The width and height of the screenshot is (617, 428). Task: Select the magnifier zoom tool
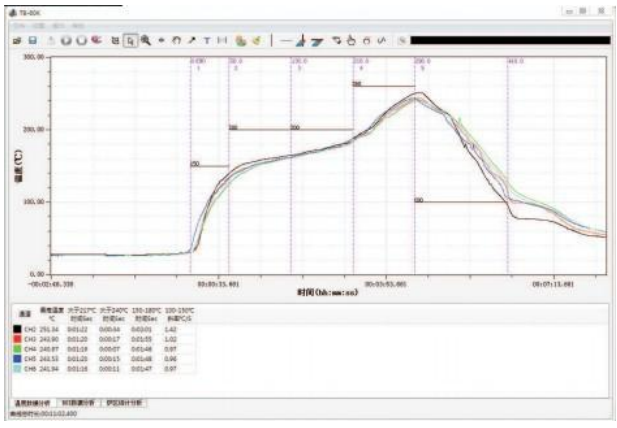point(146,41)
